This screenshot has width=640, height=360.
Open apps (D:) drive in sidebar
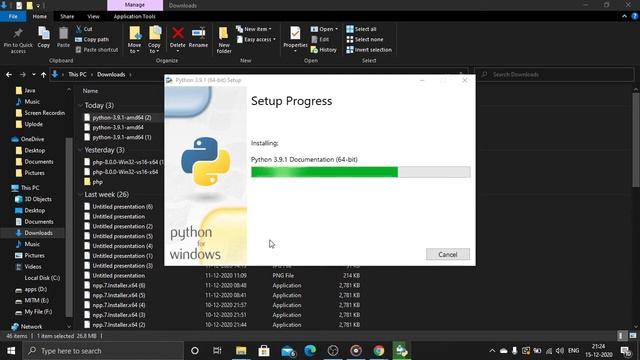coord(36,289)
